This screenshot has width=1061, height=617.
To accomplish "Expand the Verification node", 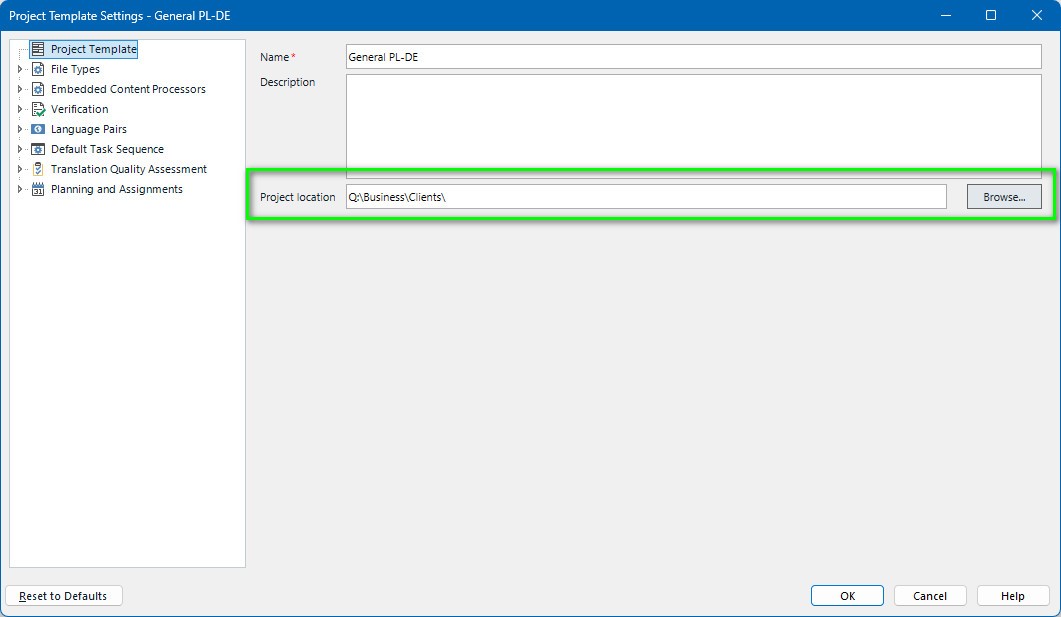I will point(20,109).
